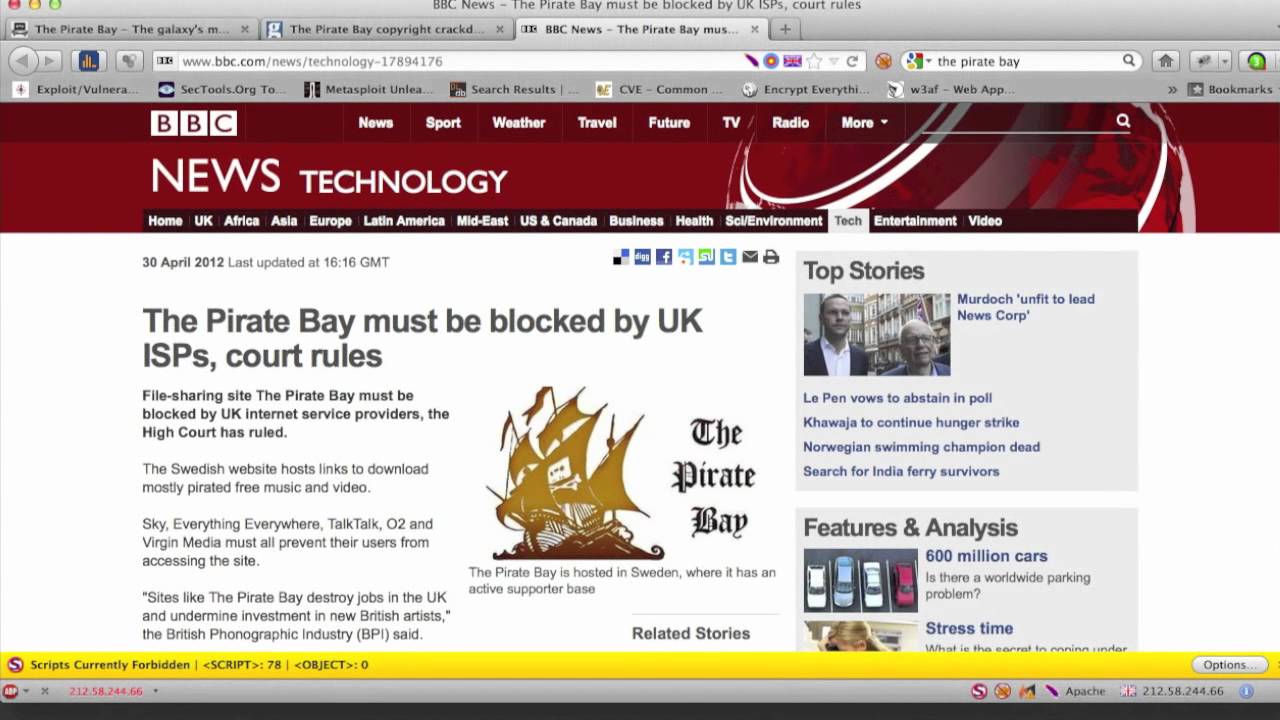This screenshot has width=1280, height=720.
Task: Open the red IP address dropdown arrow
Action: coord(155,691)
